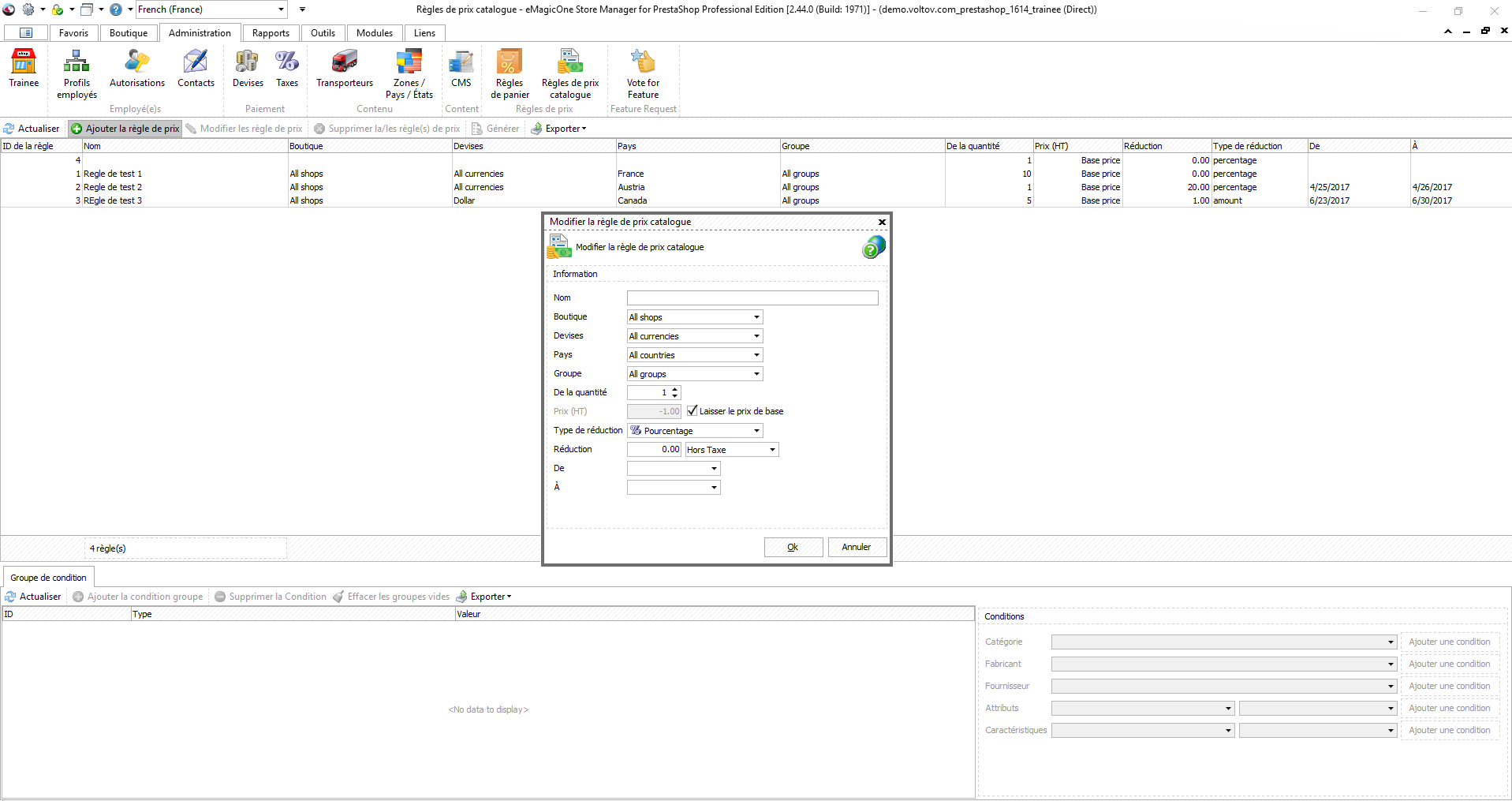This screenshot has height=801, width=1512.
Task: Click Ajouter la règle de prix
Action: (125, 129)
